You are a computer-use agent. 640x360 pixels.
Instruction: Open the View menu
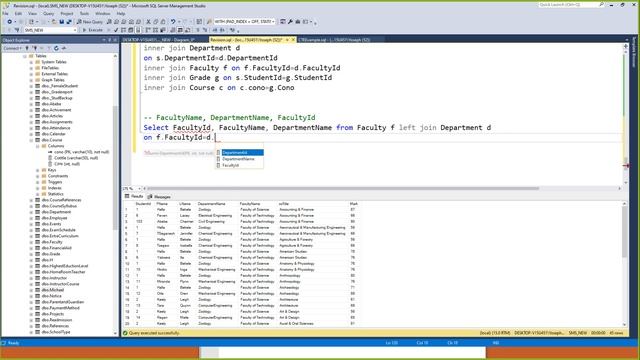click(32, 13)
